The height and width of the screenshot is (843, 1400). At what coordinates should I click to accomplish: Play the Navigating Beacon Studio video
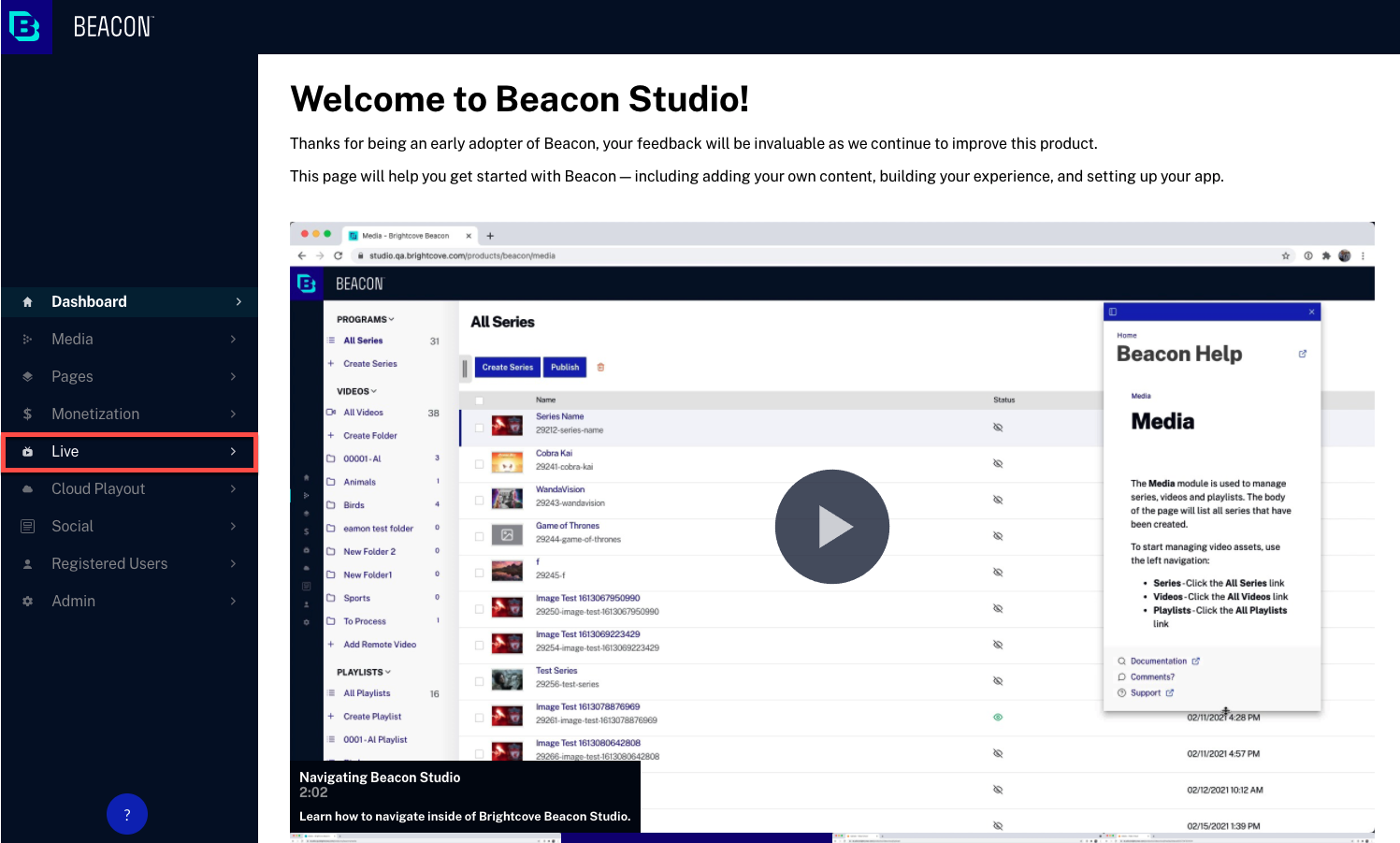coord(832,527)
